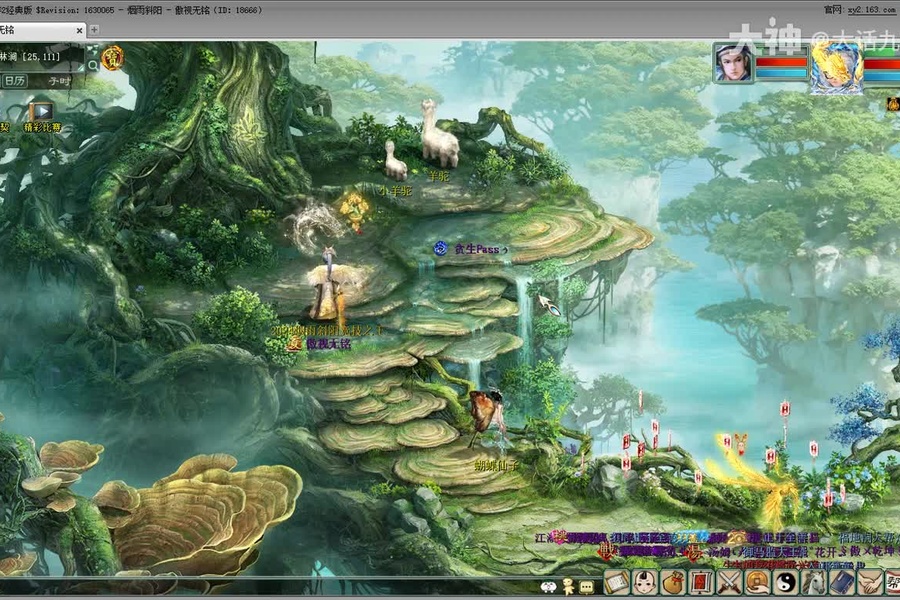Click the player's blue mana bar

(x=781, y=73)
